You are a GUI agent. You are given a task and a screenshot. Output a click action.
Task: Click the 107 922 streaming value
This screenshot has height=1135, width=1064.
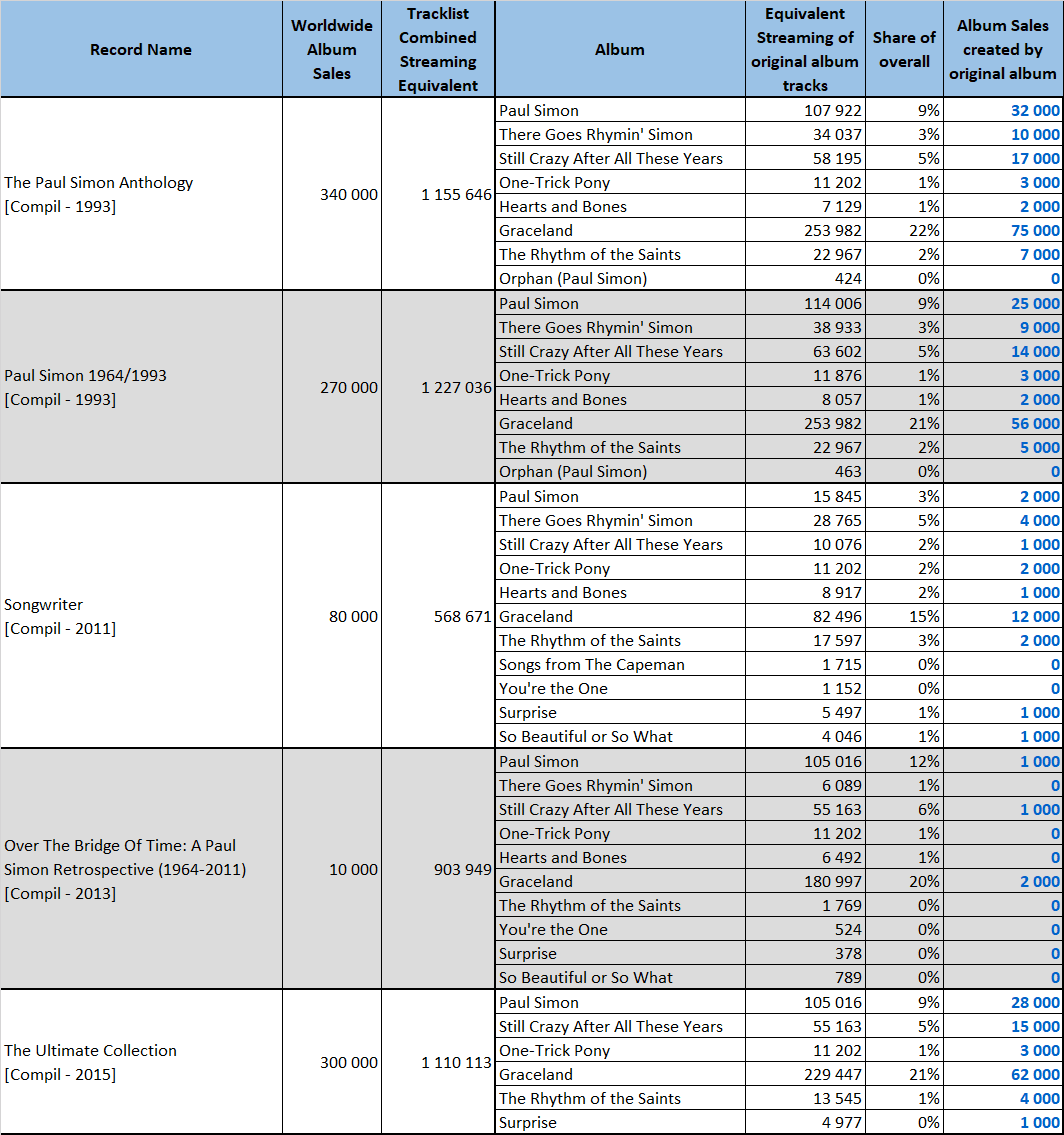click(805, 110)
